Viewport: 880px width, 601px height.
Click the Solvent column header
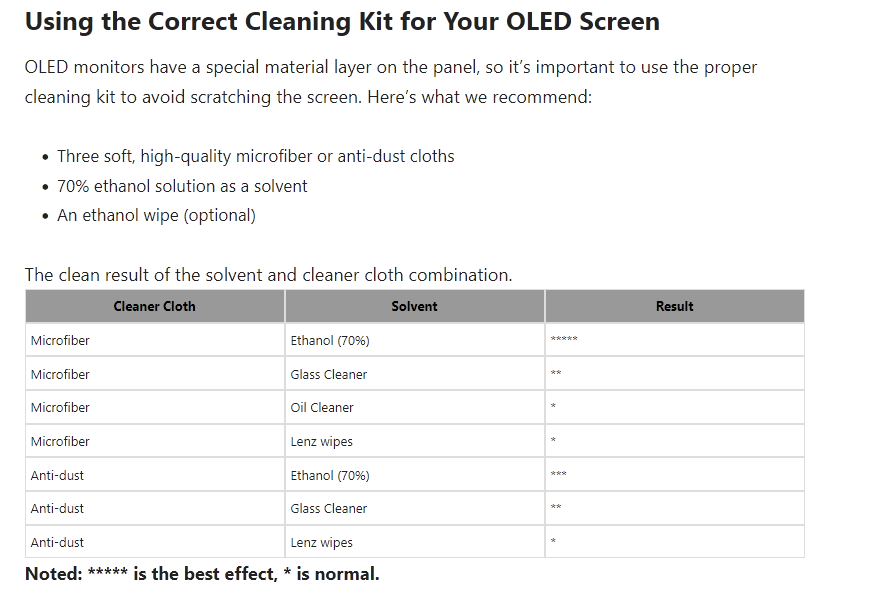415,306
